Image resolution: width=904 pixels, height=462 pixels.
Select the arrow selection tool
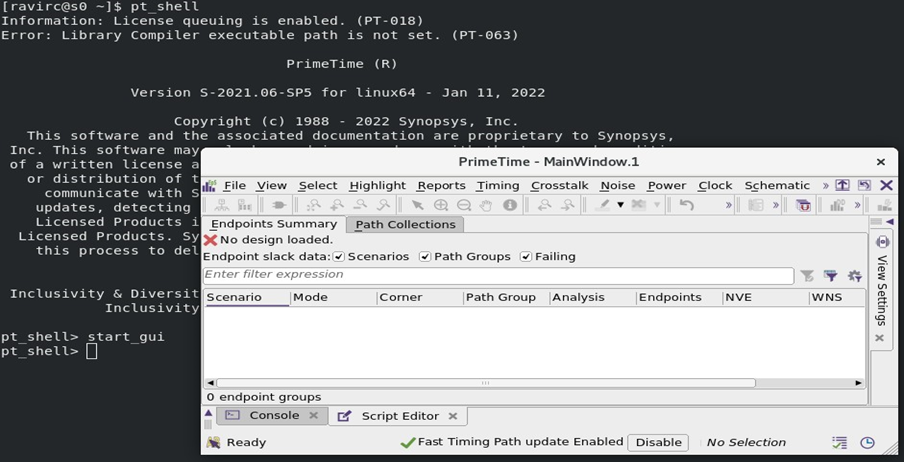click(417, 205)
